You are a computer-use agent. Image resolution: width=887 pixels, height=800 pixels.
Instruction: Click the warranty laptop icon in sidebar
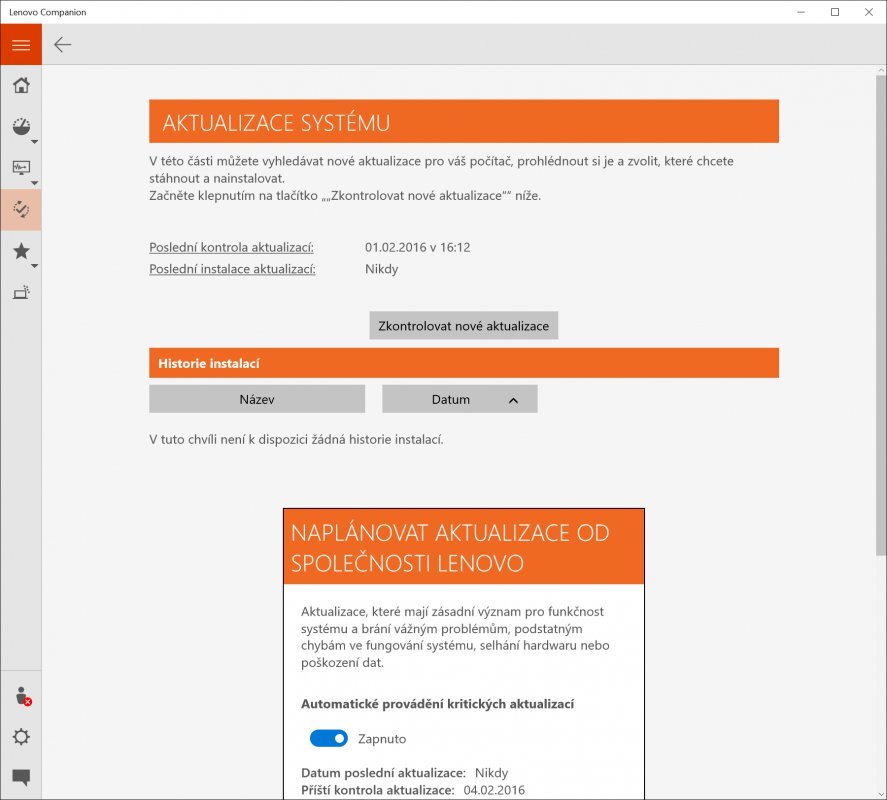[20, 292]
